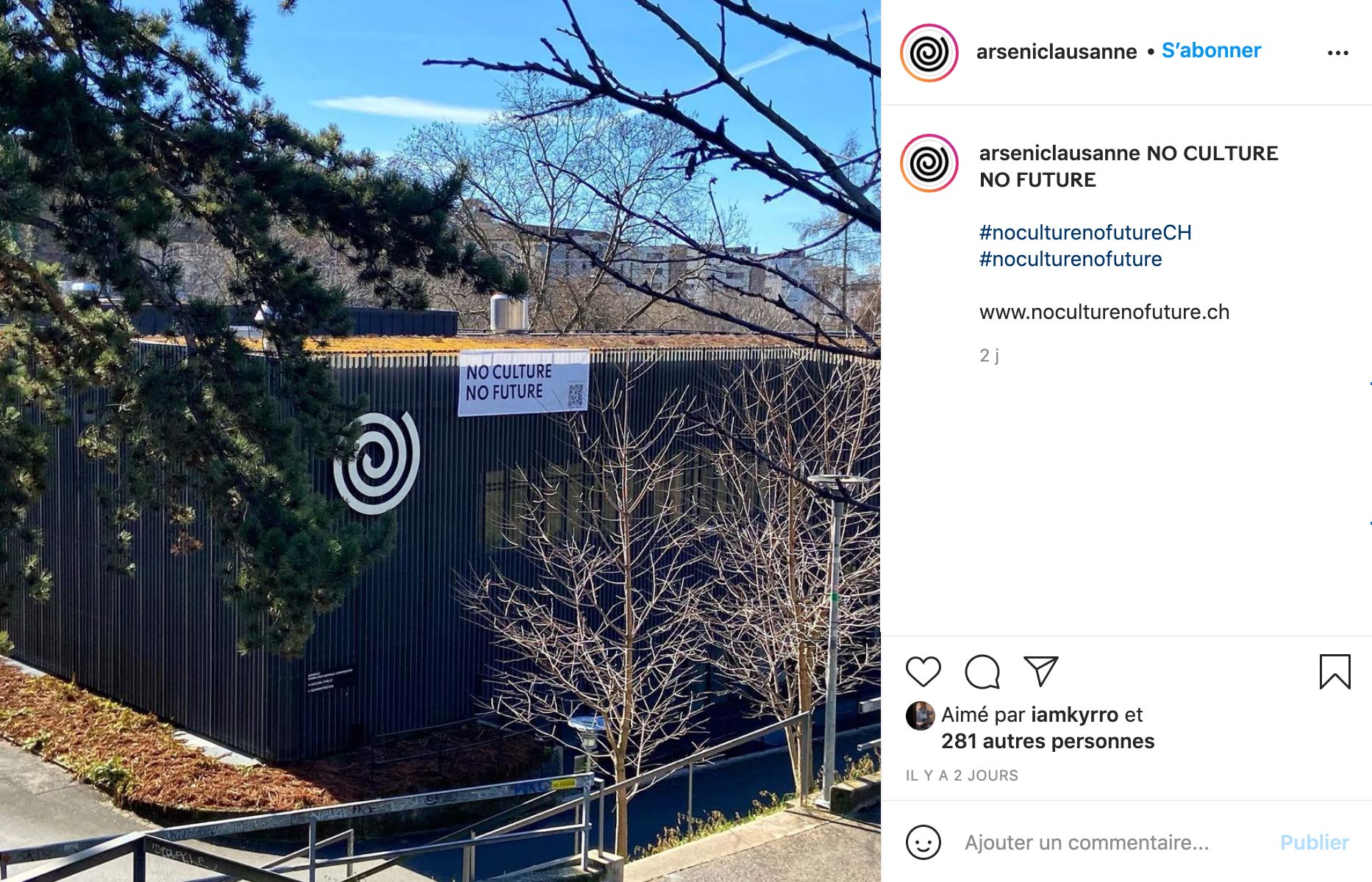The height and width of the screenshot is (882, 1372).
Task: Open the emoji picker smiley icon
Action: pyautogui.click(x=923, y=842)
